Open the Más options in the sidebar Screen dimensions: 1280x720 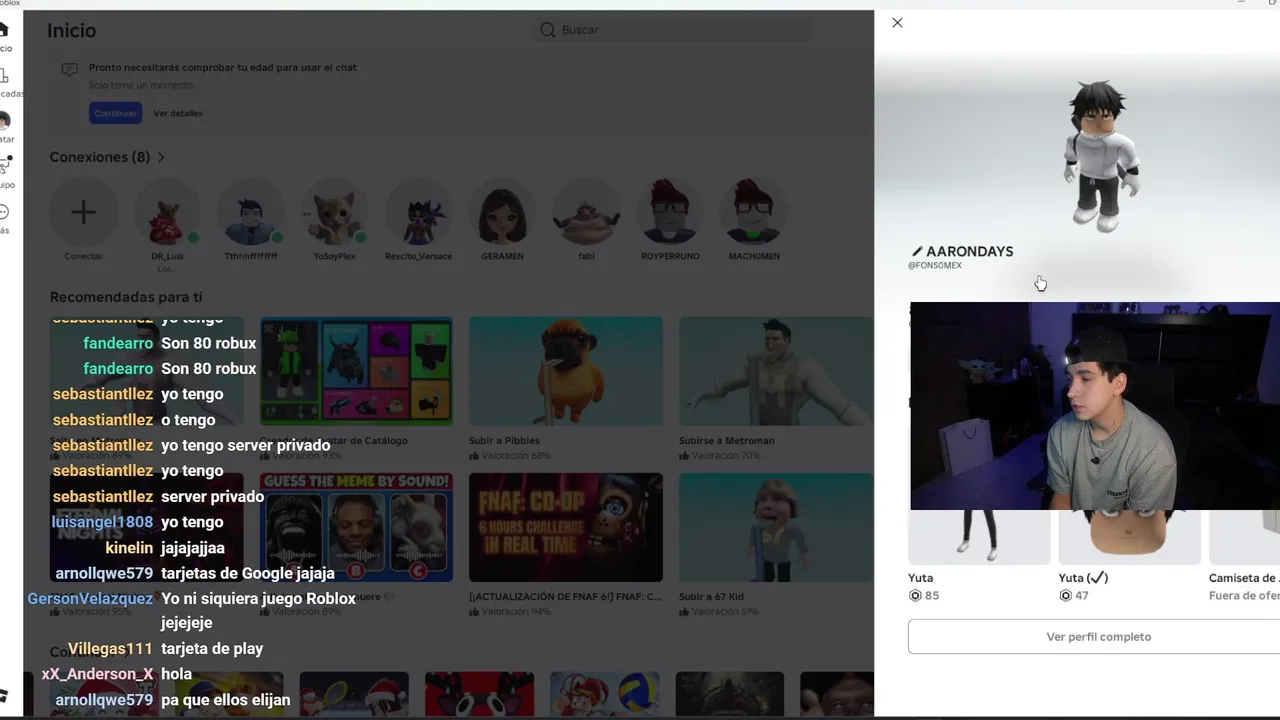pos(4,217)
